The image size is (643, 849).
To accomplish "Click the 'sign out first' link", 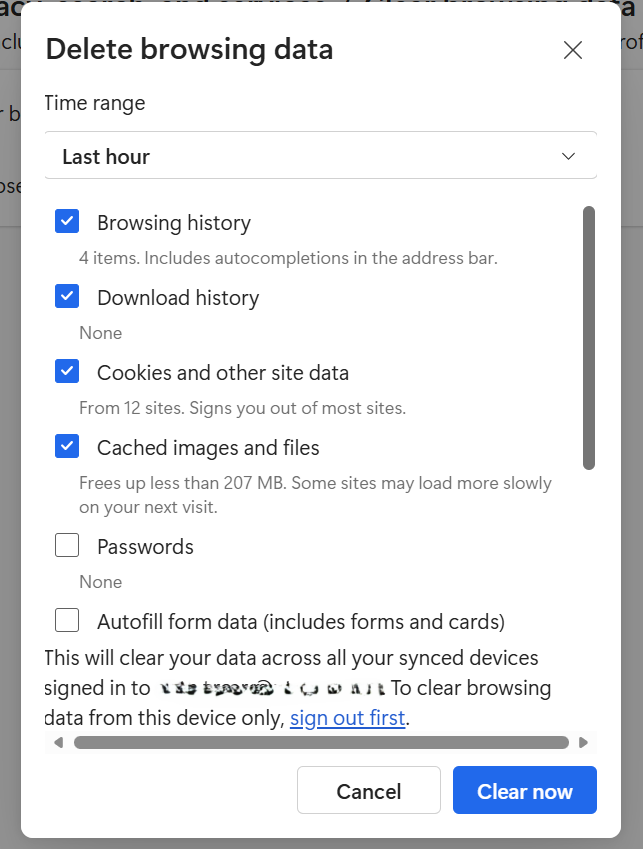I will [x=347, y=718].
